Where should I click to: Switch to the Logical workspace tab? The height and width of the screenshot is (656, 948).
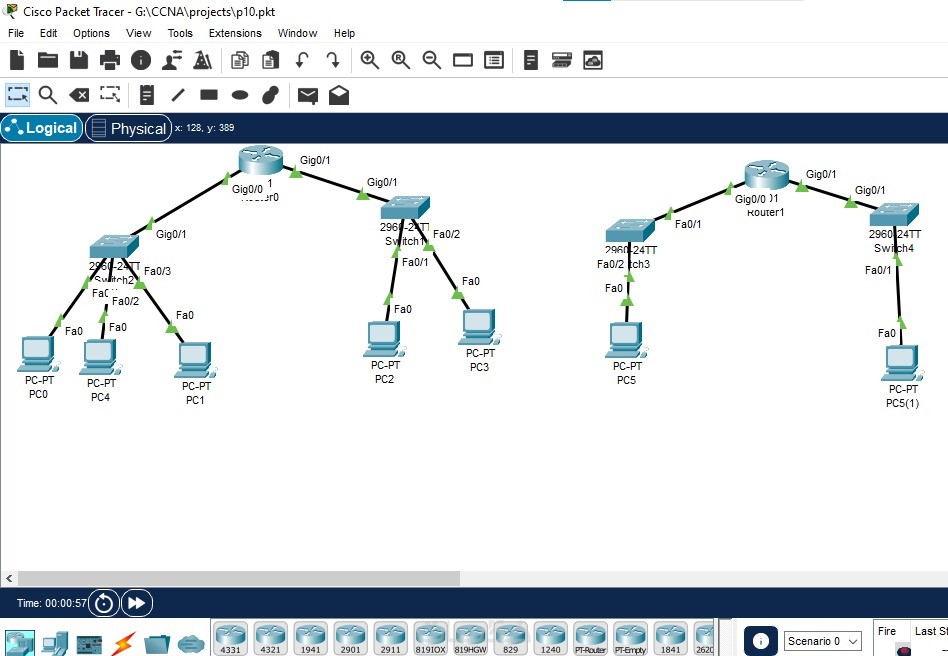click(42, 128)
